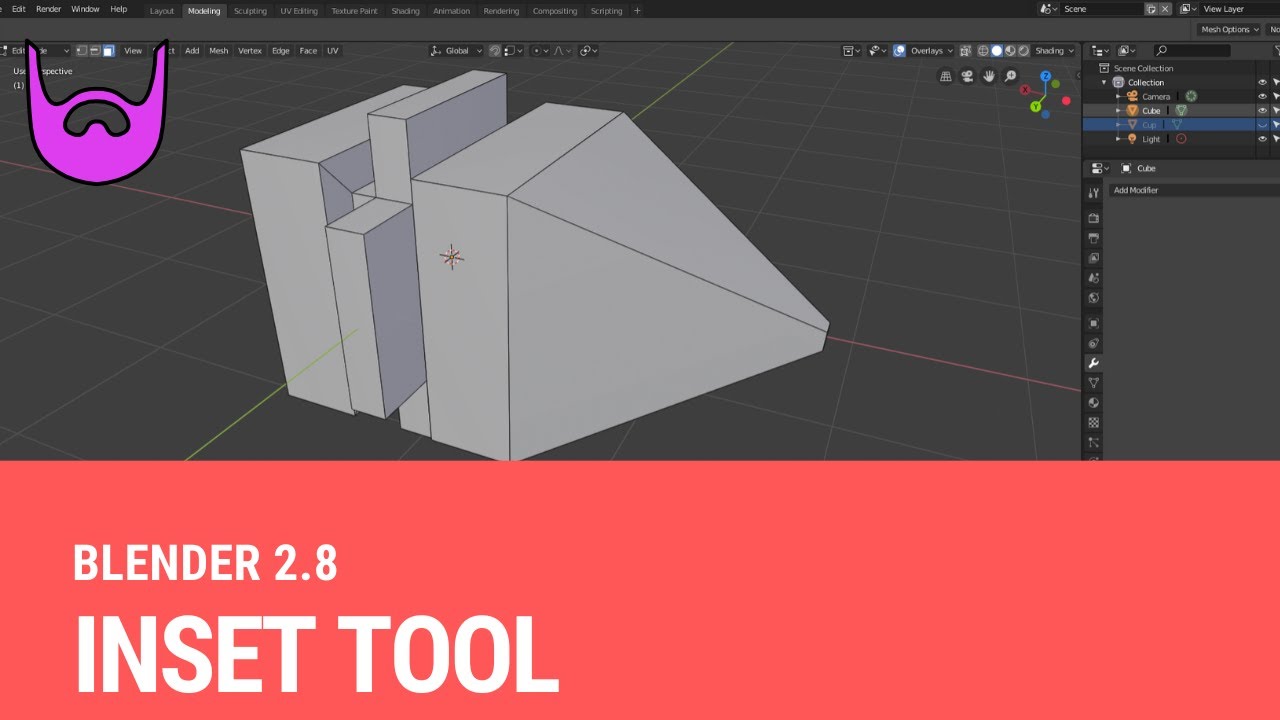Hide the Light in the outliner

(1262, 139)
